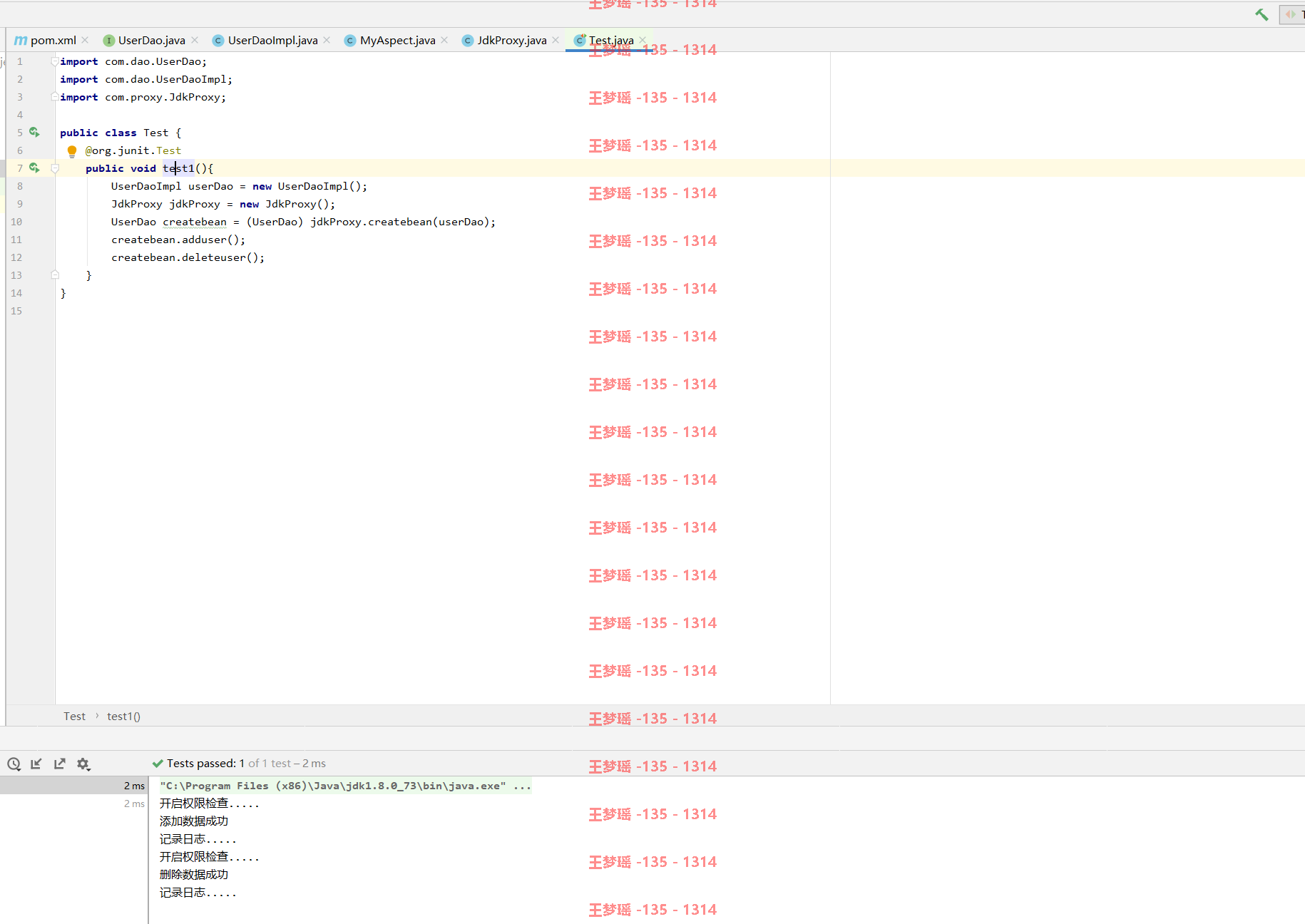
Task: Click the fold end marker on import line 3
Action: pyautogui.click(x=55, y=97)
